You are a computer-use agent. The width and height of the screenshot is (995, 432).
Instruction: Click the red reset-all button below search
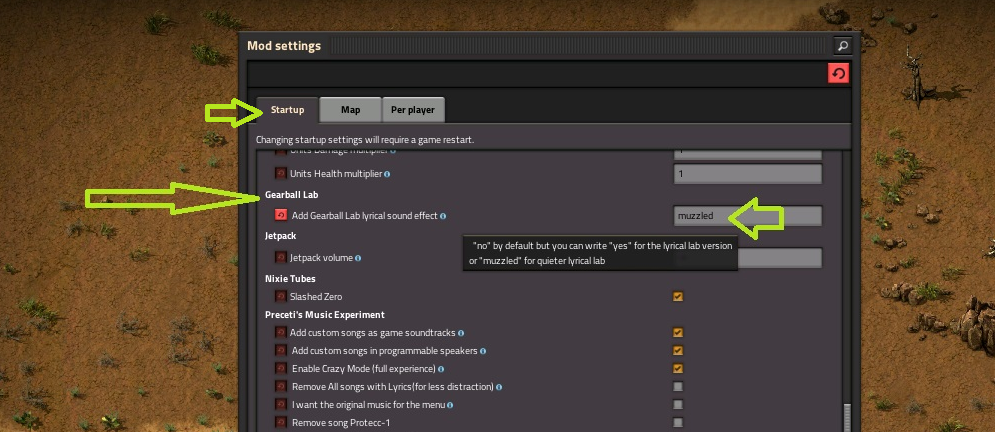pyautogui.click(x=838, y=74)
